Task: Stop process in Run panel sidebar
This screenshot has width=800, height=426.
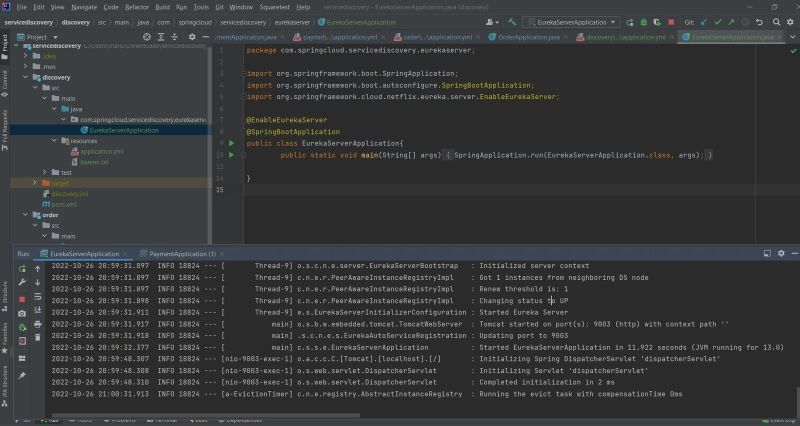Action: [x=22, y=299]
